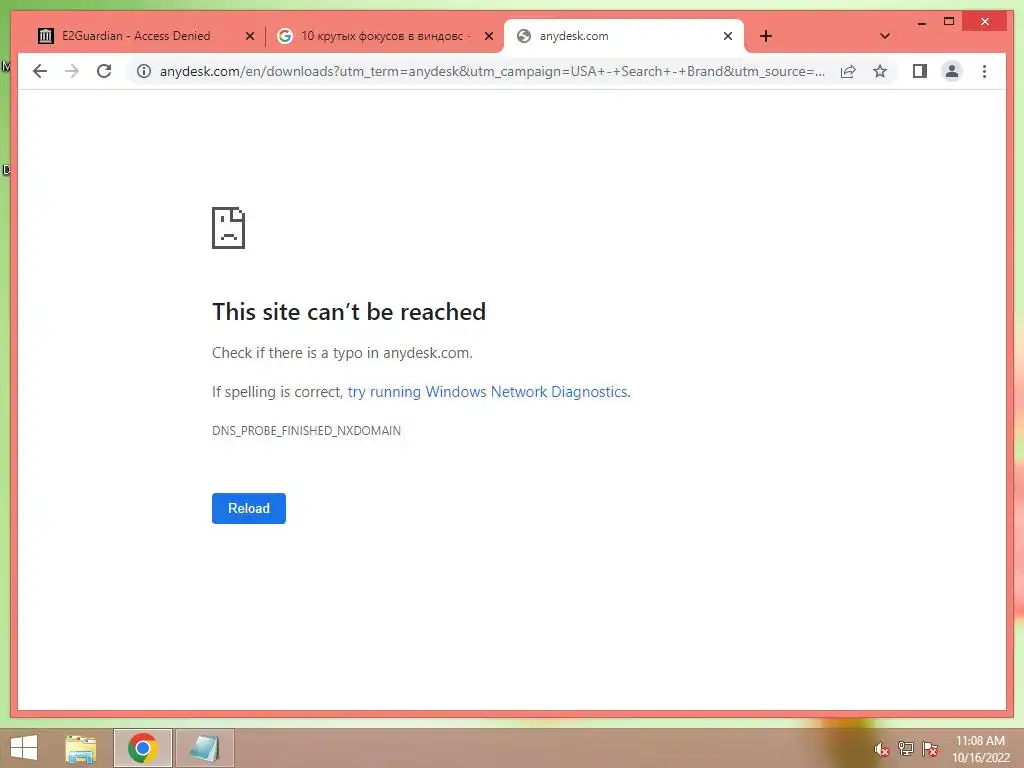Click the 'This site can't be reached' heading
This screenshot has width=1024, height=768.
349,312
